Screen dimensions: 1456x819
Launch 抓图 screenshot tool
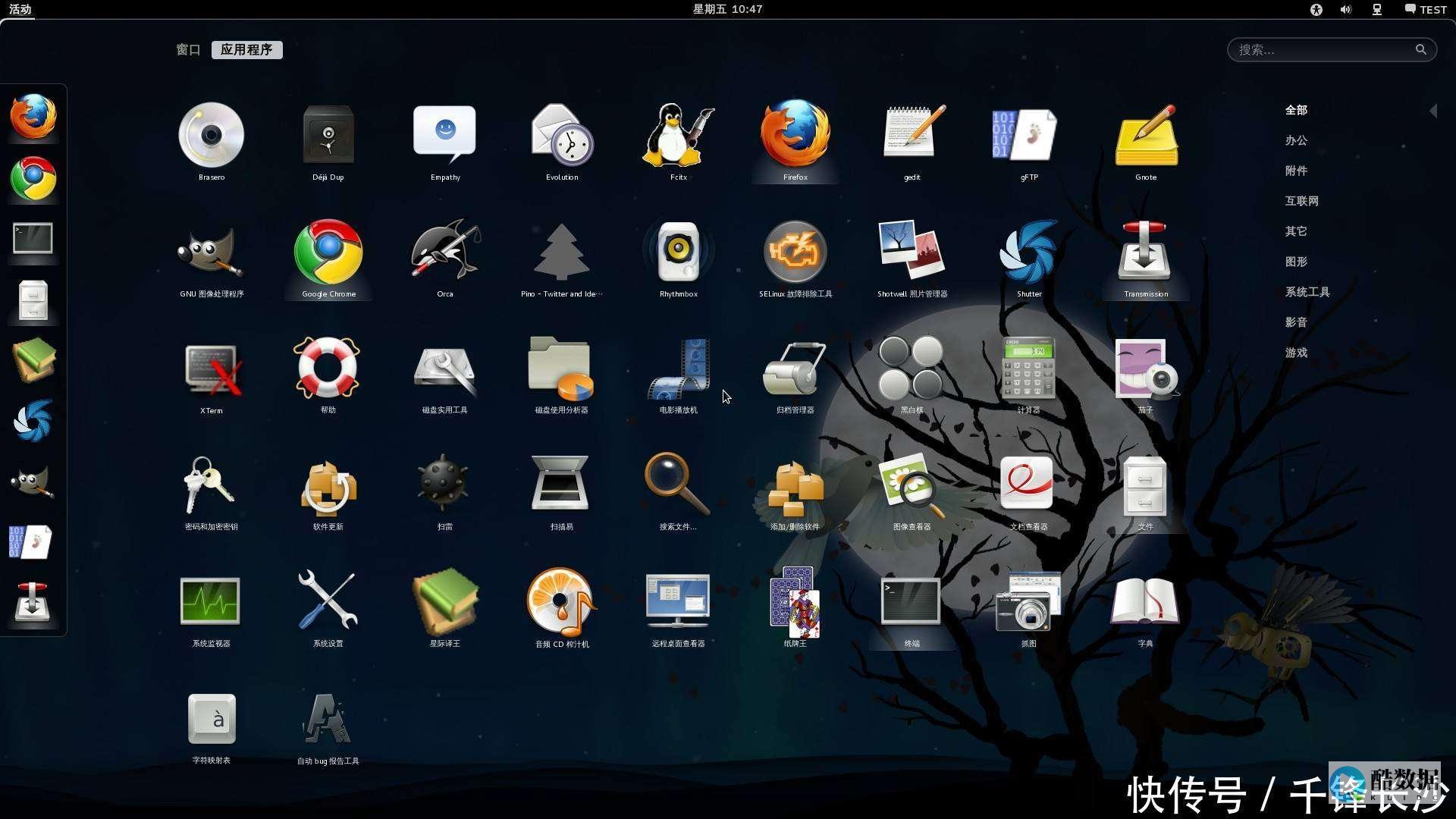point(1029,609)
